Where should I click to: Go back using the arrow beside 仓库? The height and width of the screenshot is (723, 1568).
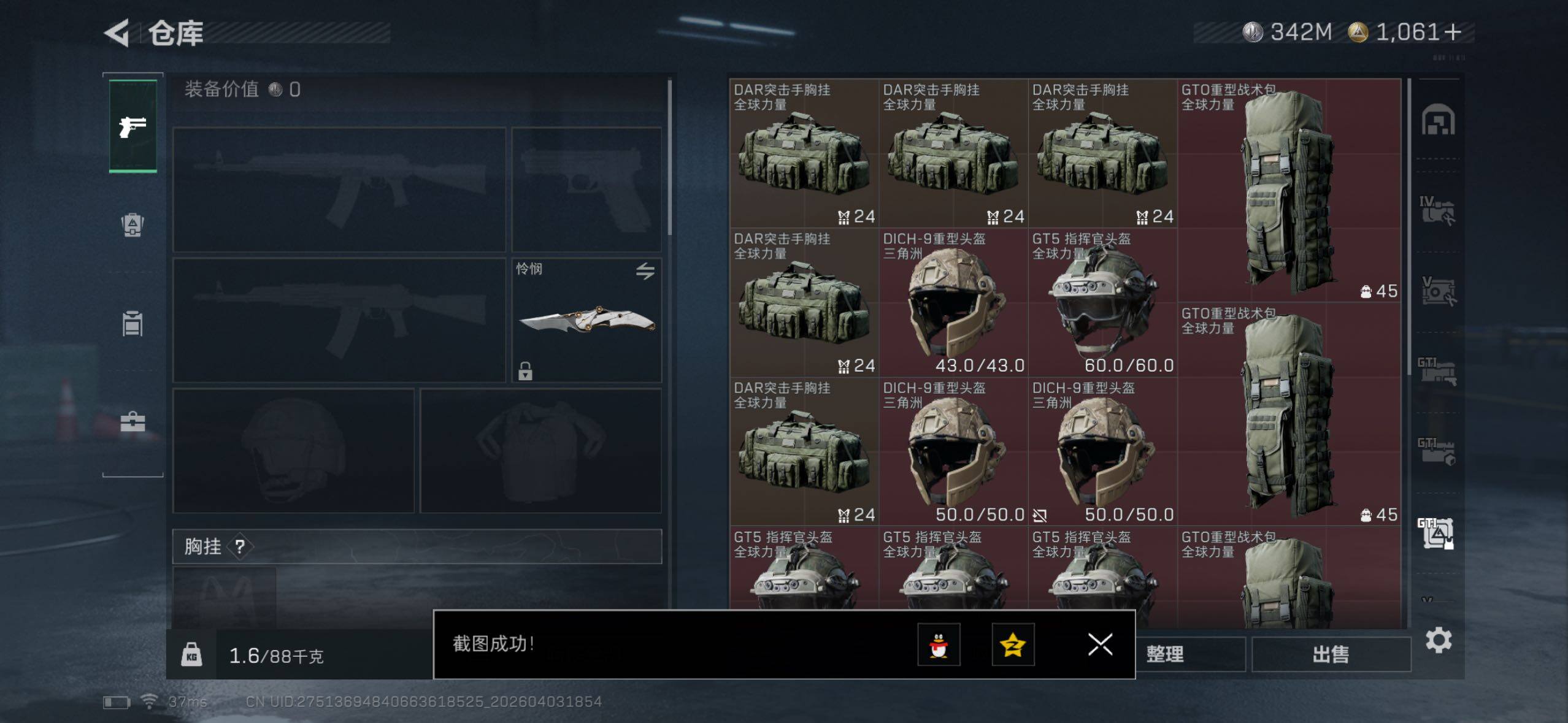tap(117, 33)
